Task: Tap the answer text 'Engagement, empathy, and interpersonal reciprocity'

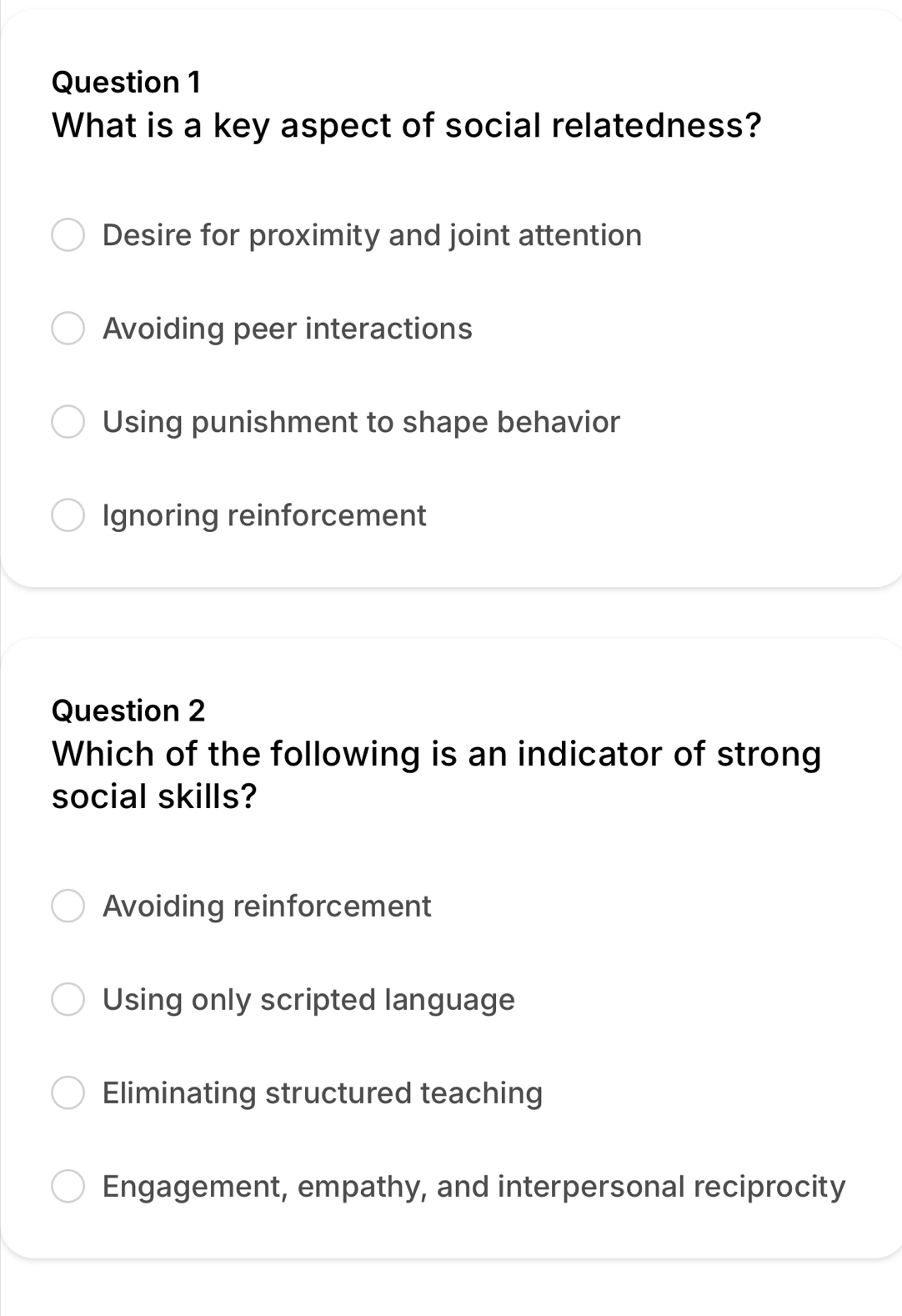Action: tap(474, 1186)
